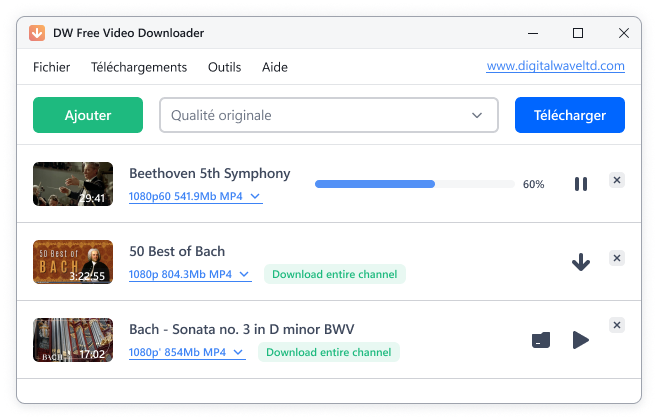Pause the Beethoven 5th Symphony download
Screen dimensions: 658x420
tap(580, 184)
